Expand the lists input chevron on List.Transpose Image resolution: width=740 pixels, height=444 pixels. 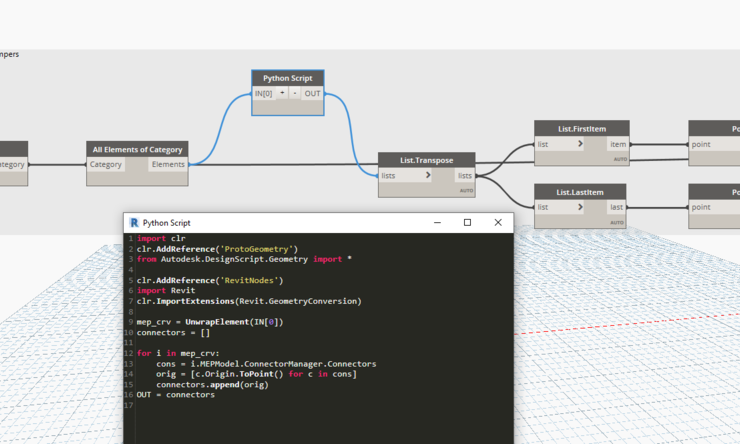click(428, 175)
